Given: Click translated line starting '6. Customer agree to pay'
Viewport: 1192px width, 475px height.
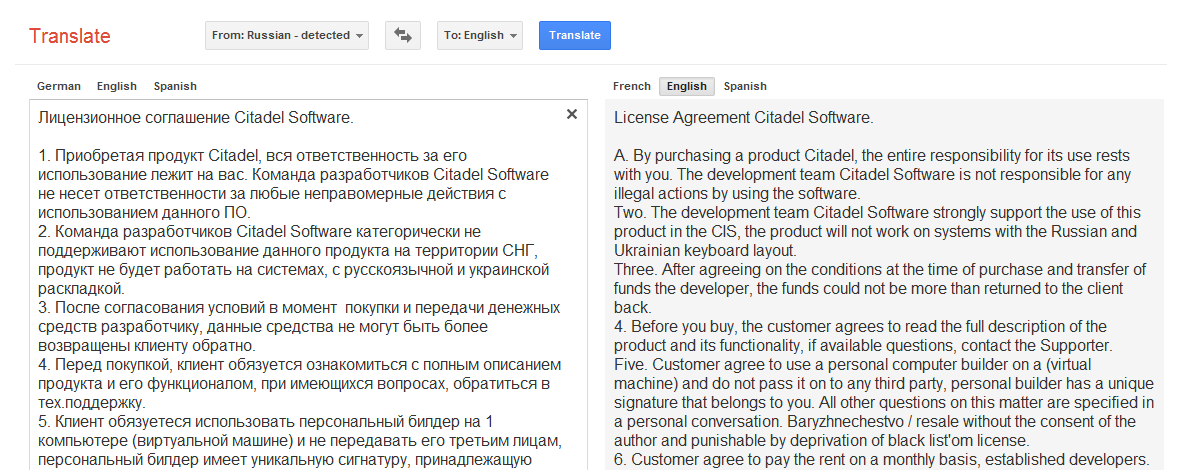Looking at the screenshot, I should tap(882, 460).
